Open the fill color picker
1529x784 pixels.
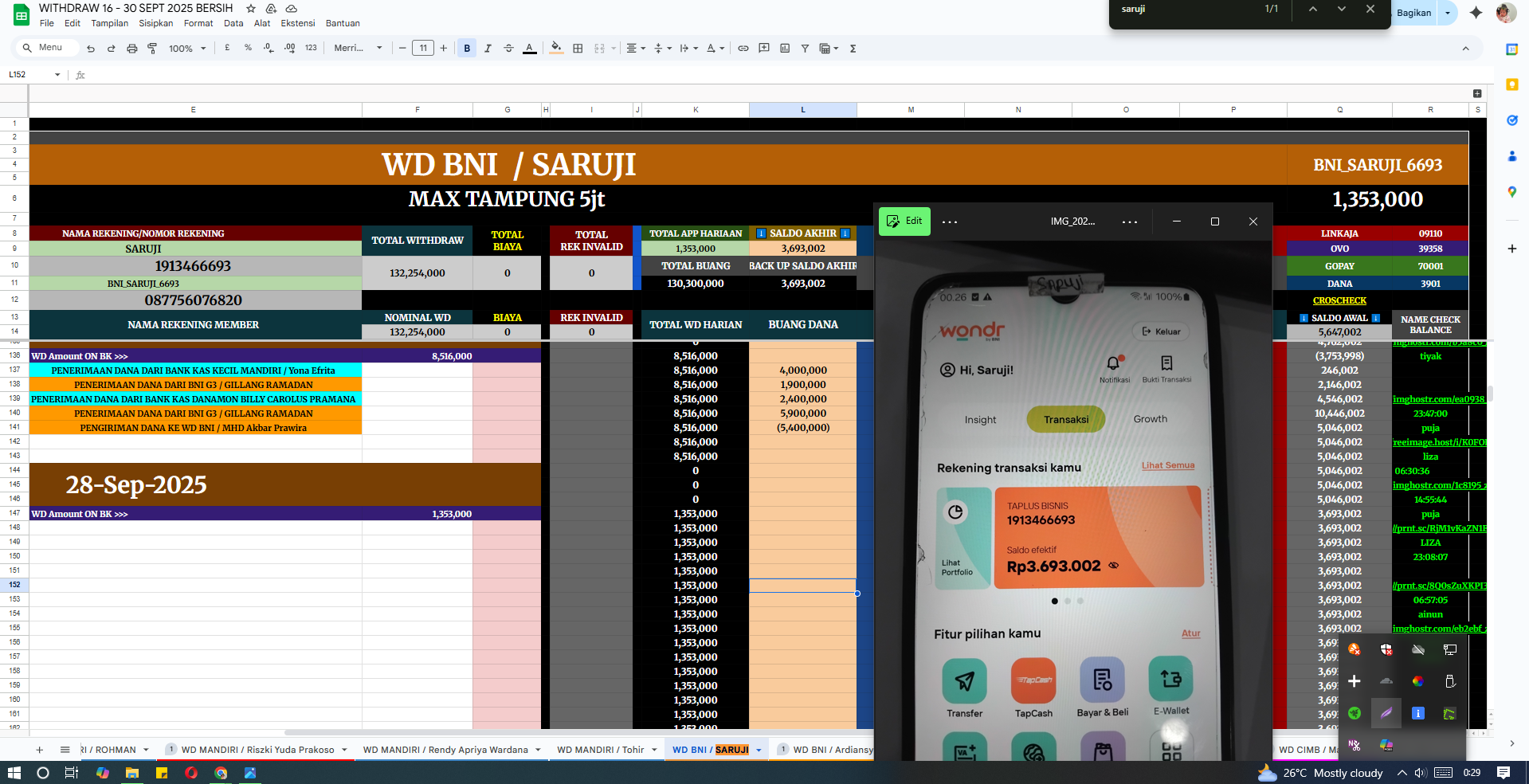[x=556, y=49]
